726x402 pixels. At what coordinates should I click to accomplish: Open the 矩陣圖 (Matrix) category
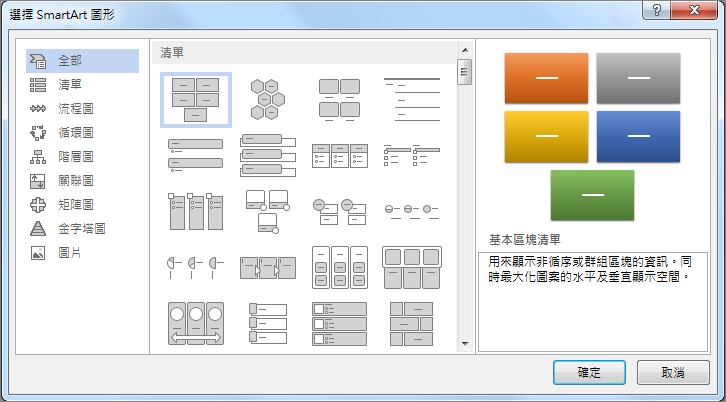tap(82, 205)
